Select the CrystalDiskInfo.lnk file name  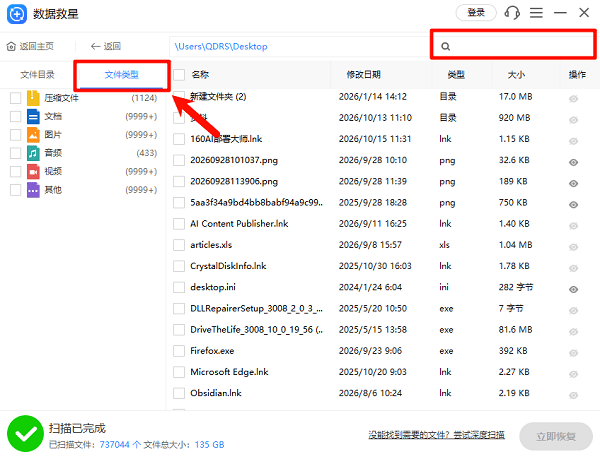(x=228, y=266)
